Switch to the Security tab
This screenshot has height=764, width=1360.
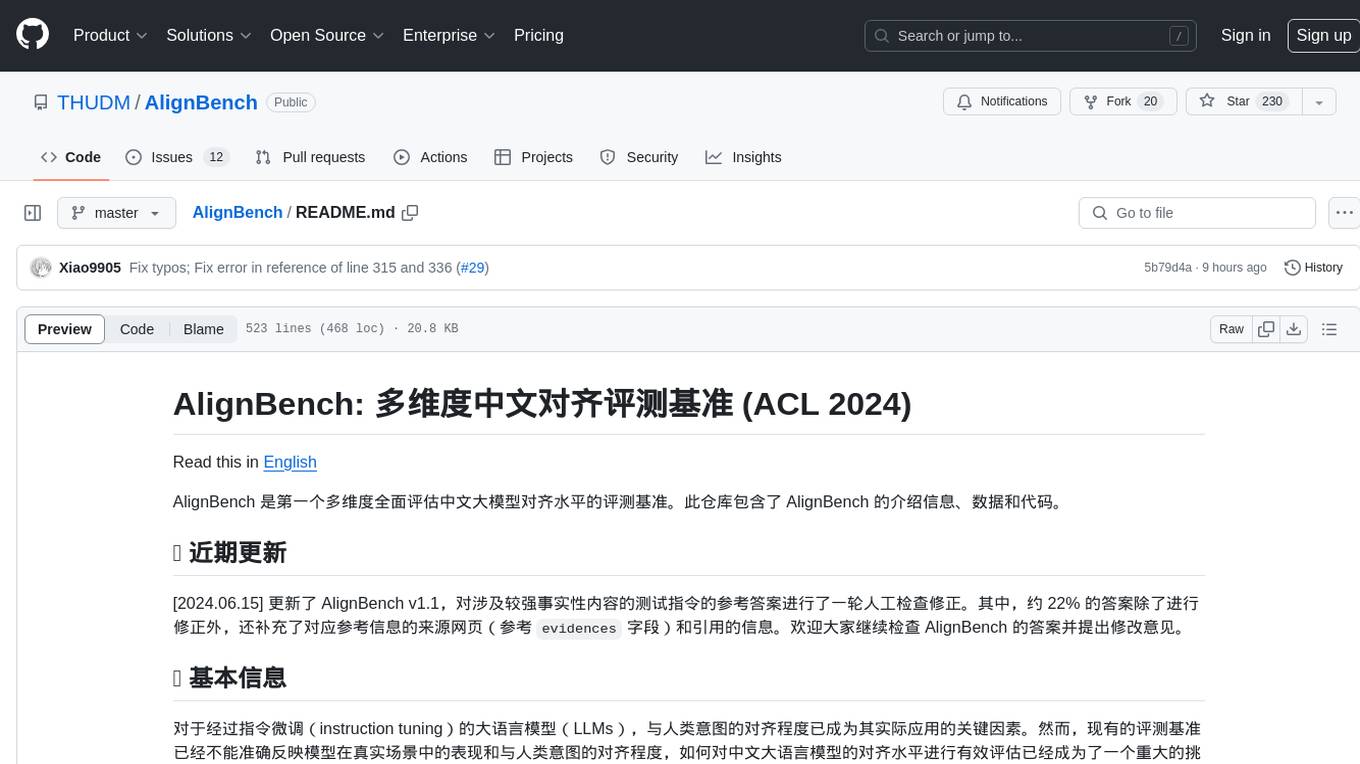(x=639, y=157)
